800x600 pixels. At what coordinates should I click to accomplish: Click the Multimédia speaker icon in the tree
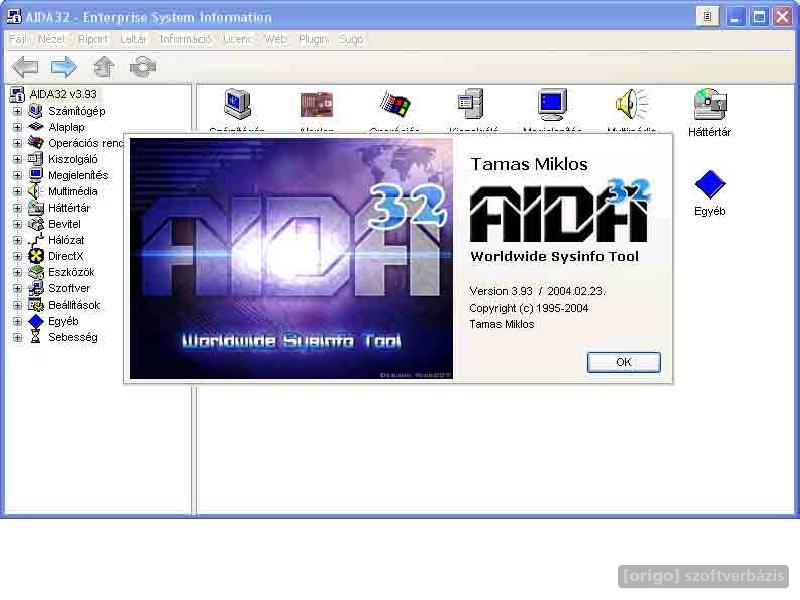[35, 191]
